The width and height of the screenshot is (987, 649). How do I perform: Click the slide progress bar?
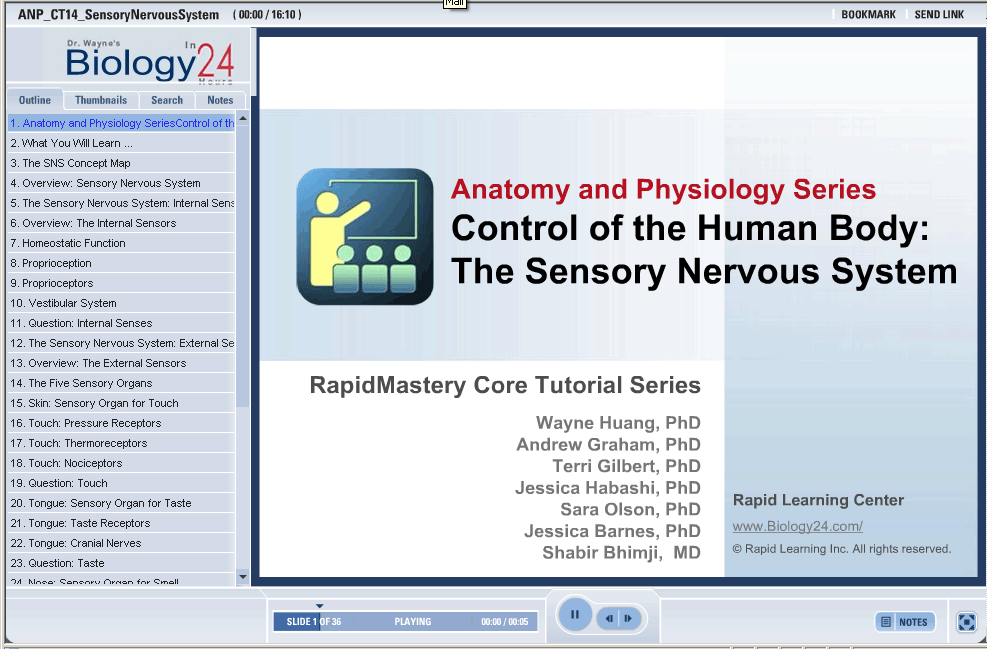[405, 622]
